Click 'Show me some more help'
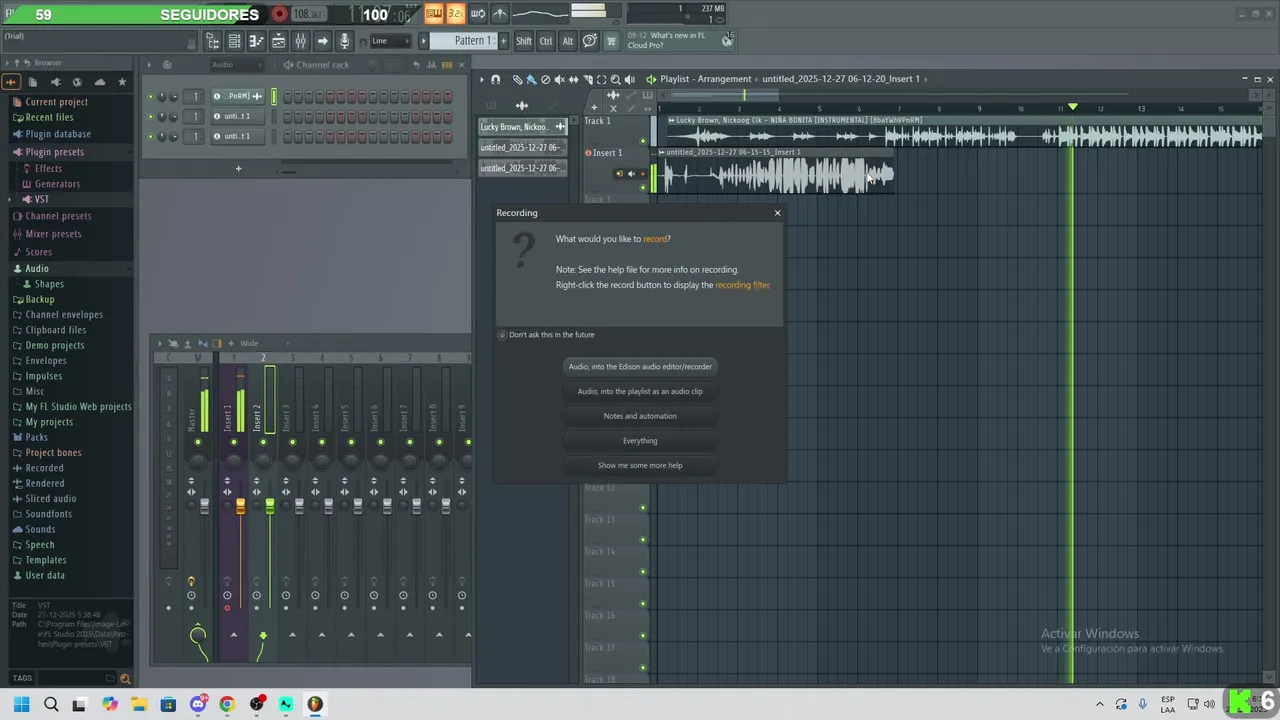This screenshot has height=720, width=1280. [x=640, y=465]
